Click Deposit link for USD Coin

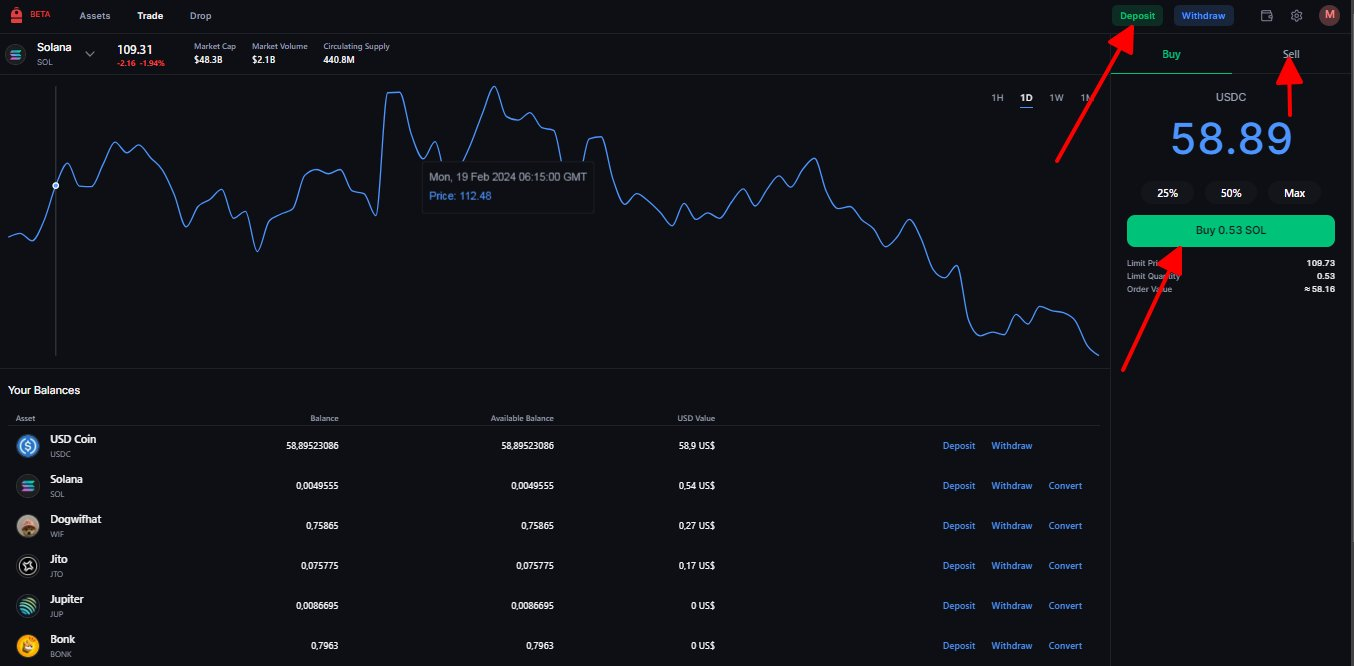[958, 446]
